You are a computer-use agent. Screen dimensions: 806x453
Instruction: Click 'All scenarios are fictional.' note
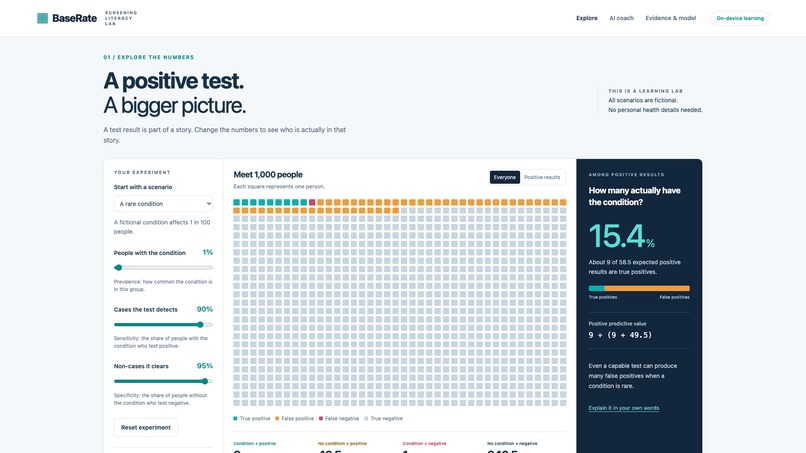pyautogui.click(x=643, y=100)
